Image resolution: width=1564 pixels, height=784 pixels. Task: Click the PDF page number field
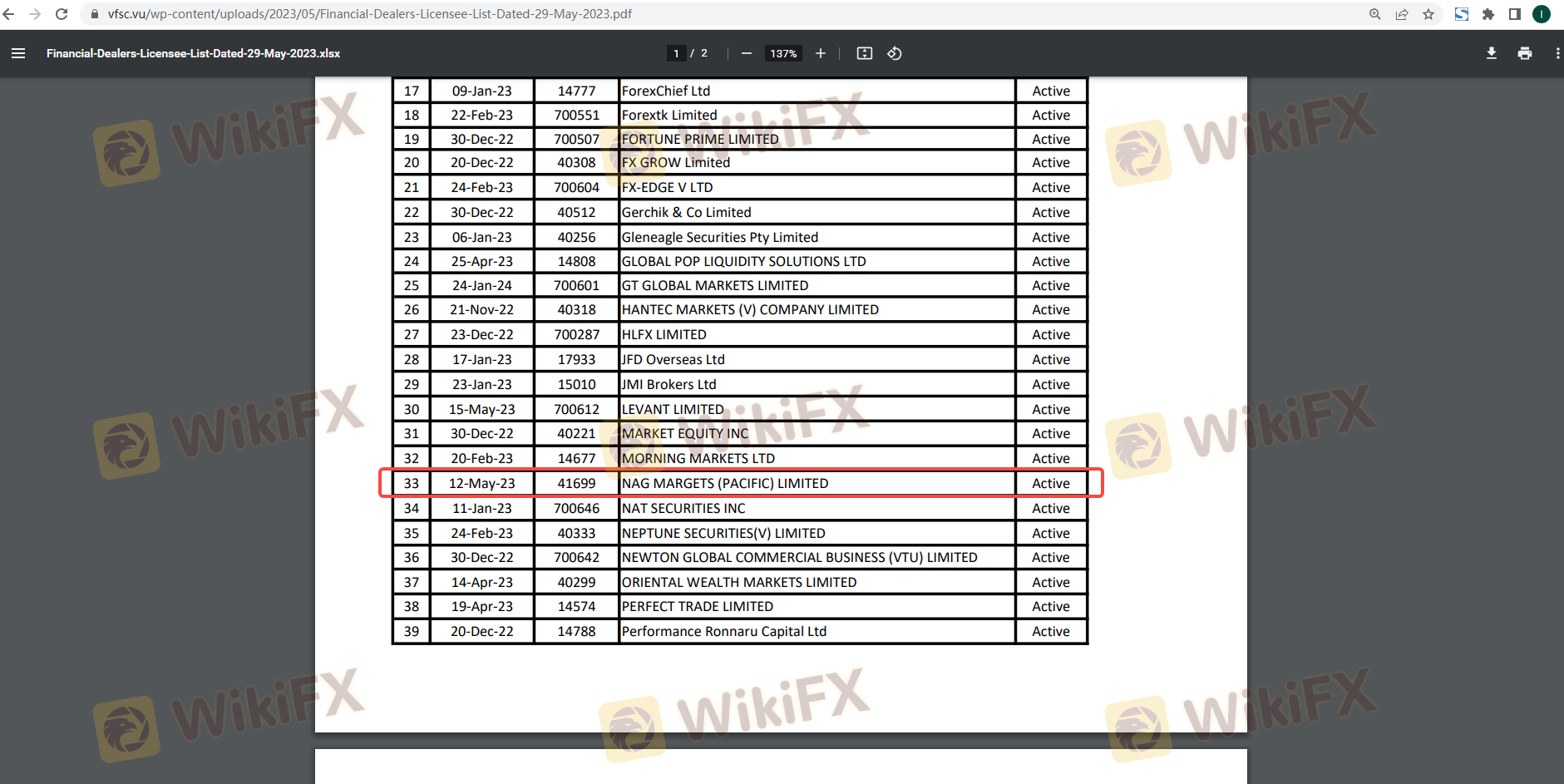[676, 53]
